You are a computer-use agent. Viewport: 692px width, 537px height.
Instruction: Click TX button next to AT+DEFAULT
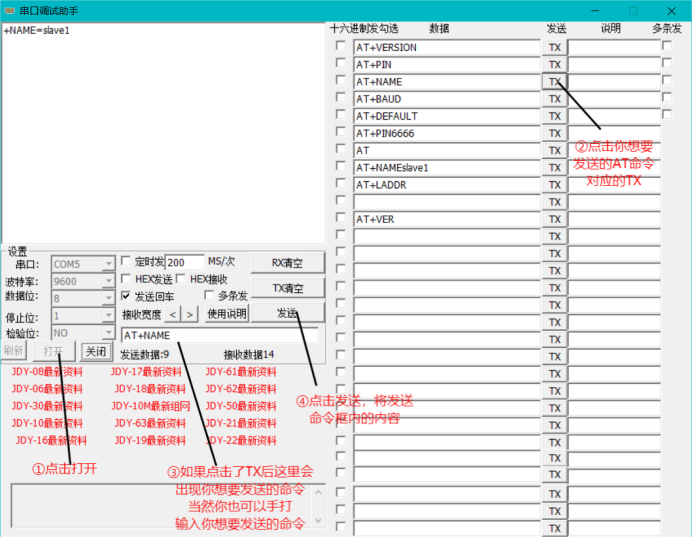[x=555, y=116]
